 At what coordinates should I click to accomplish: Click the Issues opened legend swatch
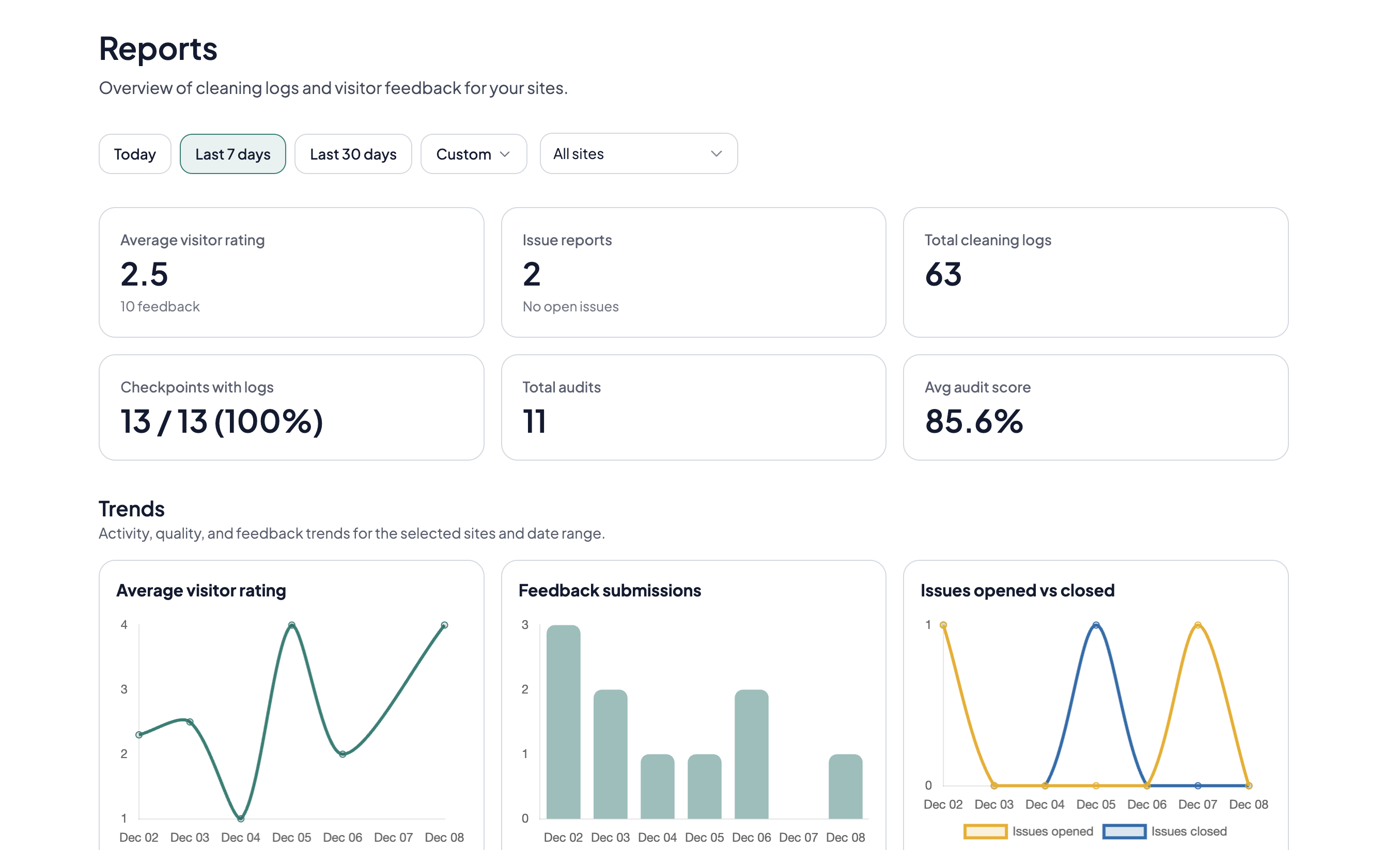pyautogui.click(x=986, y=831)
